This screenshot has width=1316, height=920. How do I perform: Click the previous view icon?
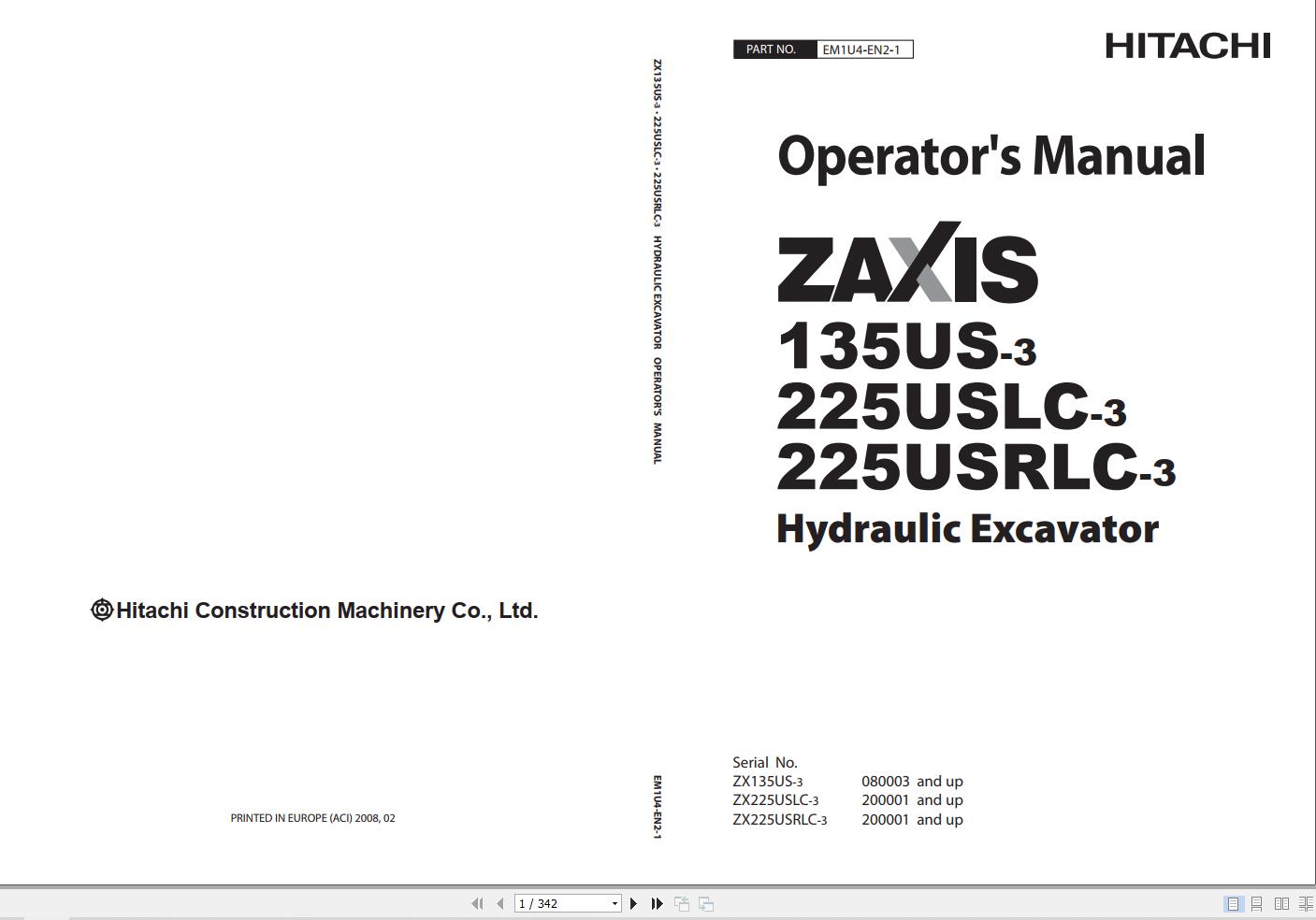[x=682, y=903]
